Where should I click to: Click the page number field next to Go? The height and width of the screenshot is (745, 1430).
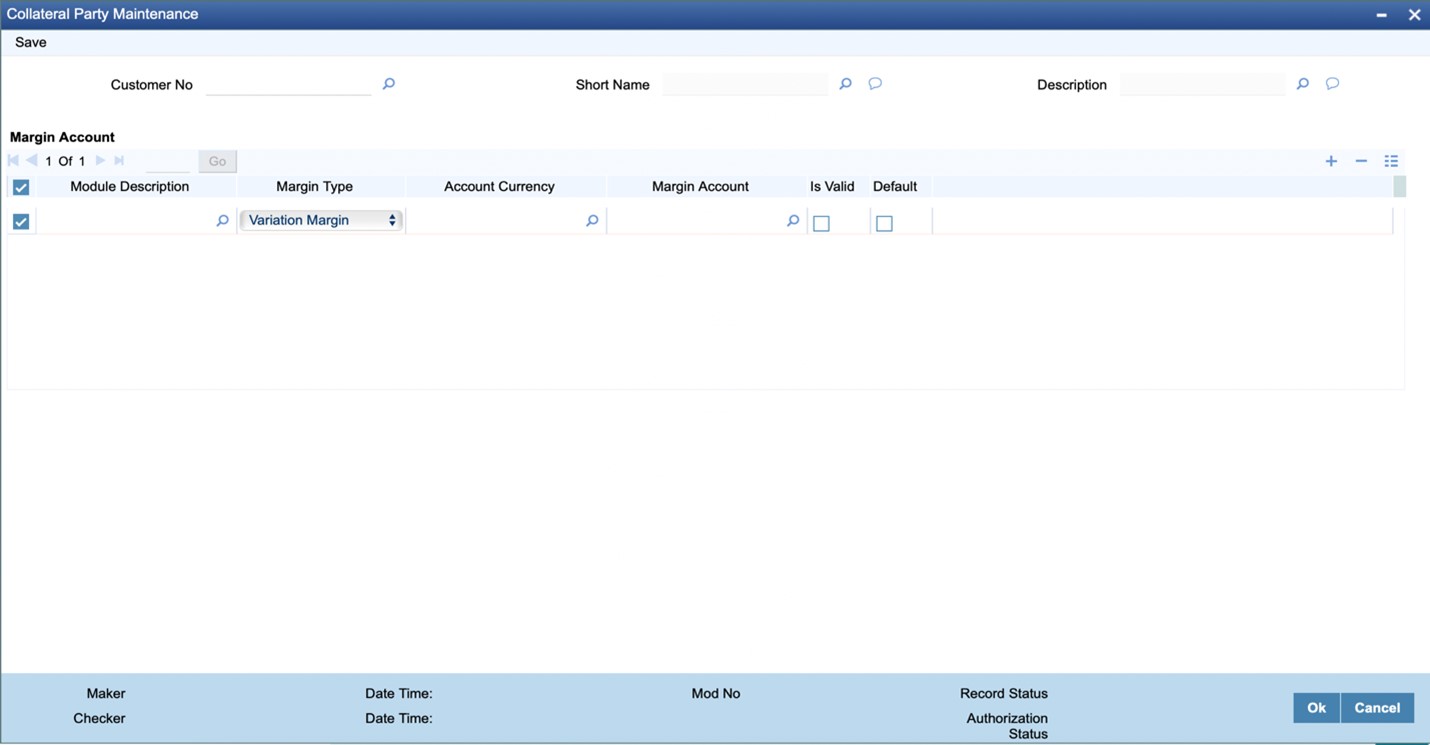167,161
